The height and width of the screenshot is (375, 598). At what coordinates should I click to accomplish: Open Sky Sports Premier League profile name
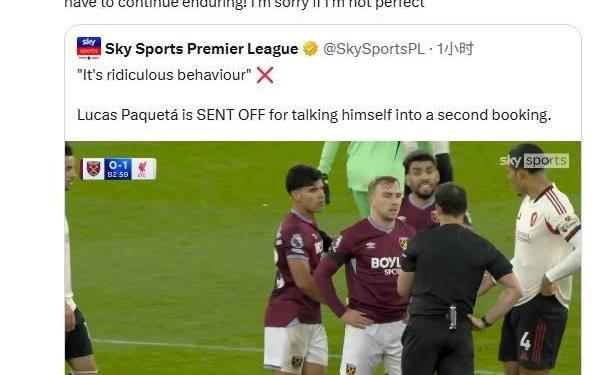tap(201, 49)
